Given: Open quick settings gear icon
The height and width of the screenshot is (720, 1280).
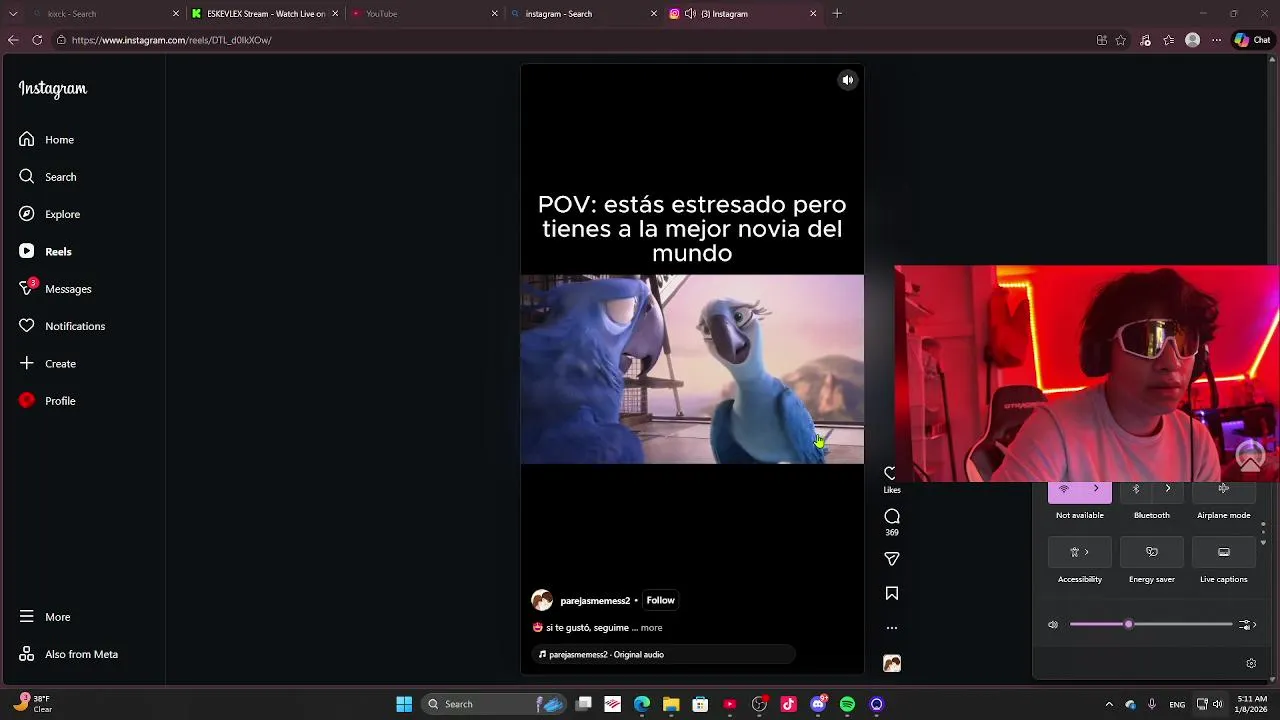Looking at the screenshot, I should (1251, 663).
